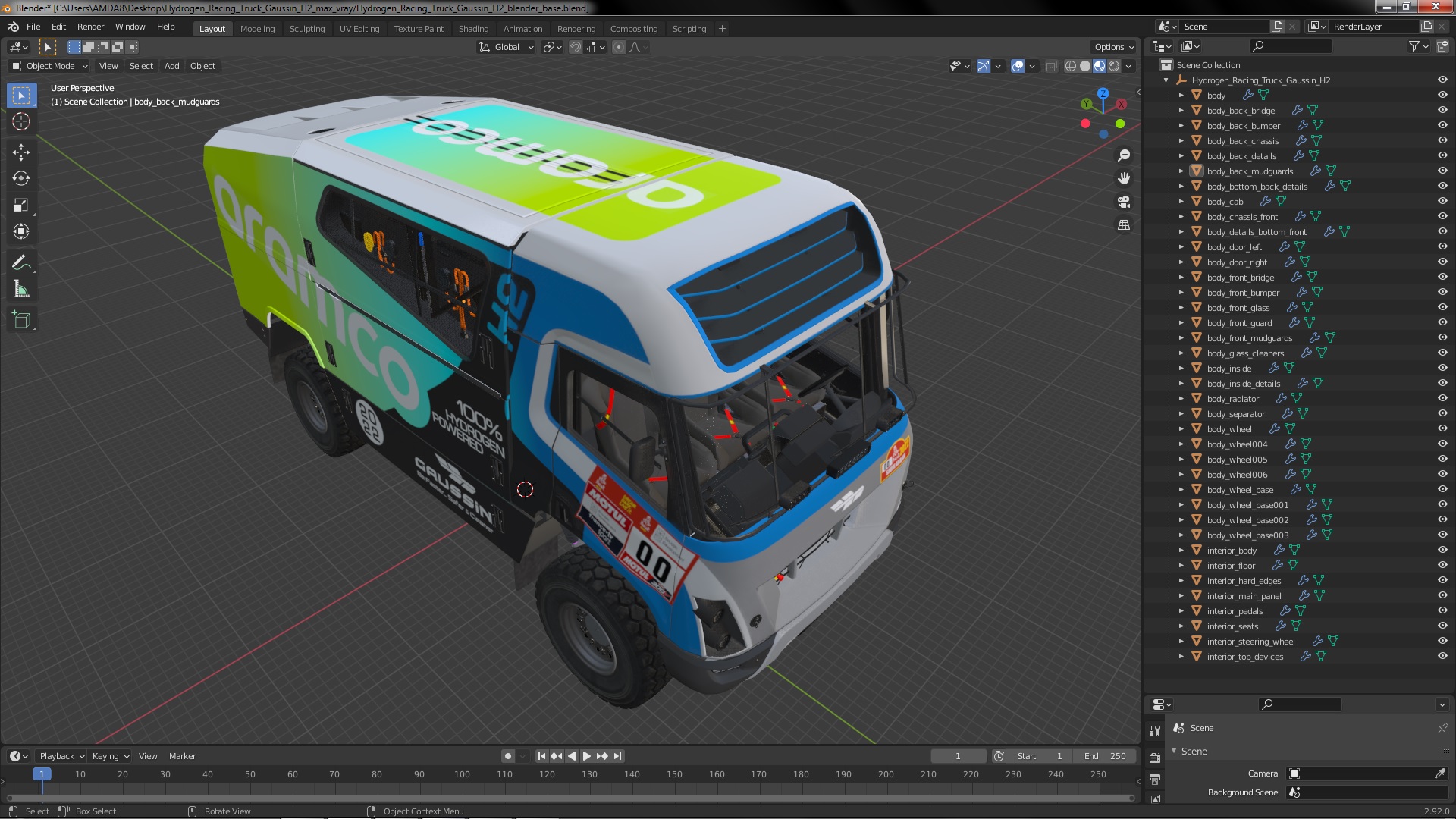Toggle viewport gizmos display
1456x819 pixels.
pos(984,66)
